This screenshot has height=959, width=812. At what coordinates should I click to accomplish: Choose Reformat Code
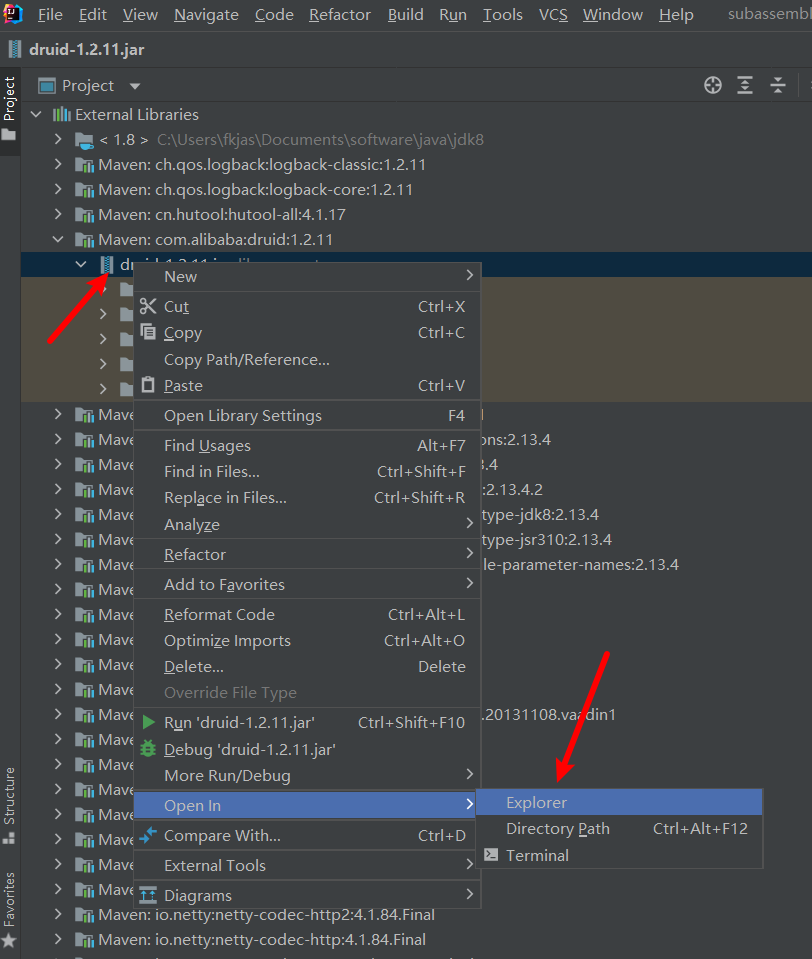click(x=307, y=615)
